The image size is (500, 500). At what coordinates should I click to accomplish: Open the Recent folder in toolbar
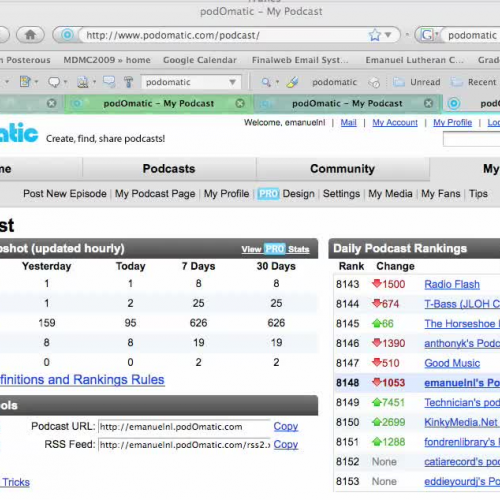click(473, 82)
